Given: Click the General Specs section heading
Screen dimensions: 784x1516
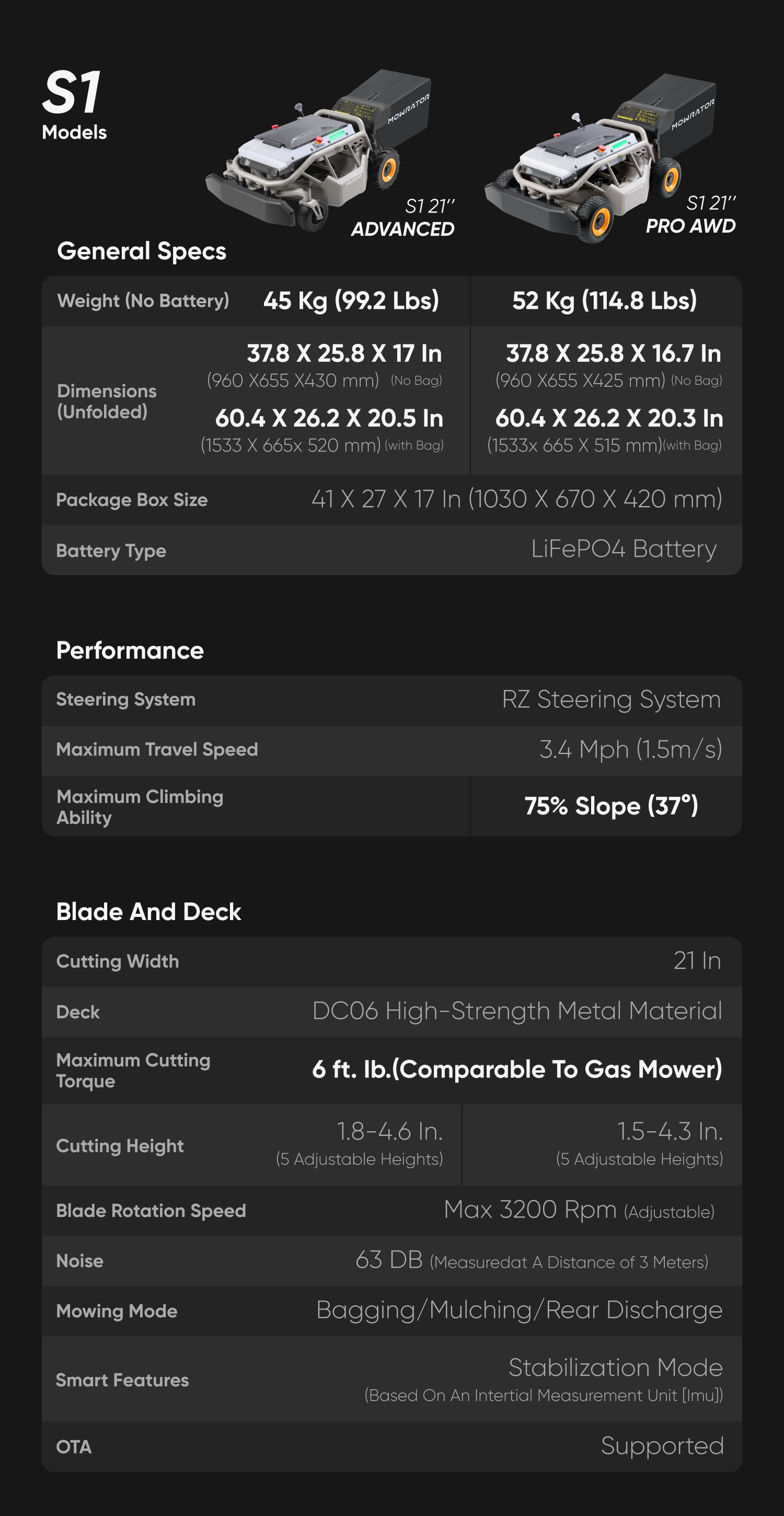Looking at the screenshot, I should coord(141,251).
